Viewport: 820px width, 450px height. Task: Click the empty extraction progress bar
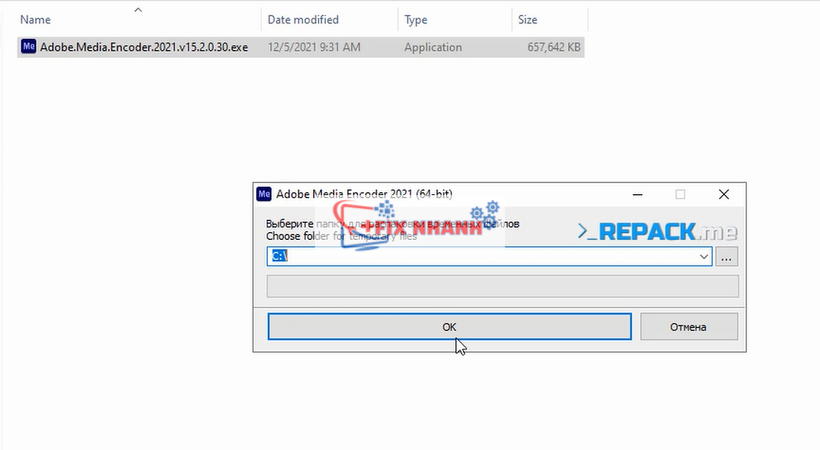click(502, 286)
